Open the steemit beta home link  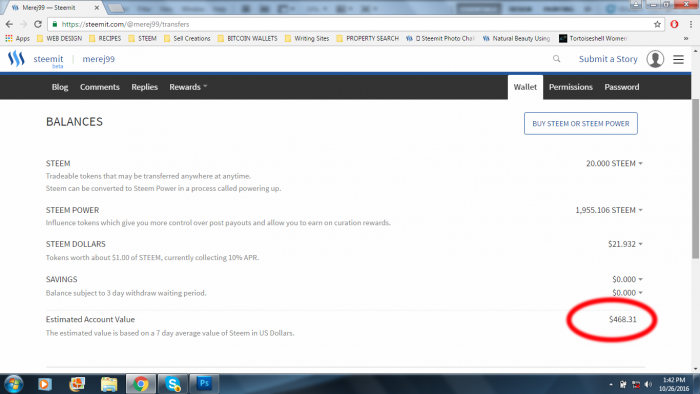pos(48,60)
